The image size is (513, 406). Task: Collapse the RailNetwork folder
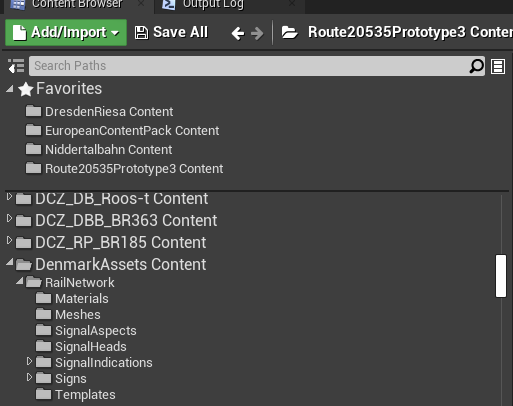click(20, 281)
